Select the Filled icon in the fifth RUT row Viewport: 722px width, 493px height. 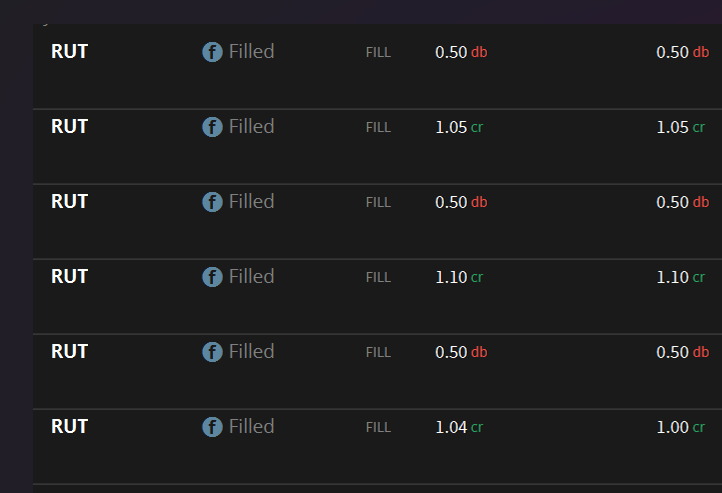(x=212, y=352)
